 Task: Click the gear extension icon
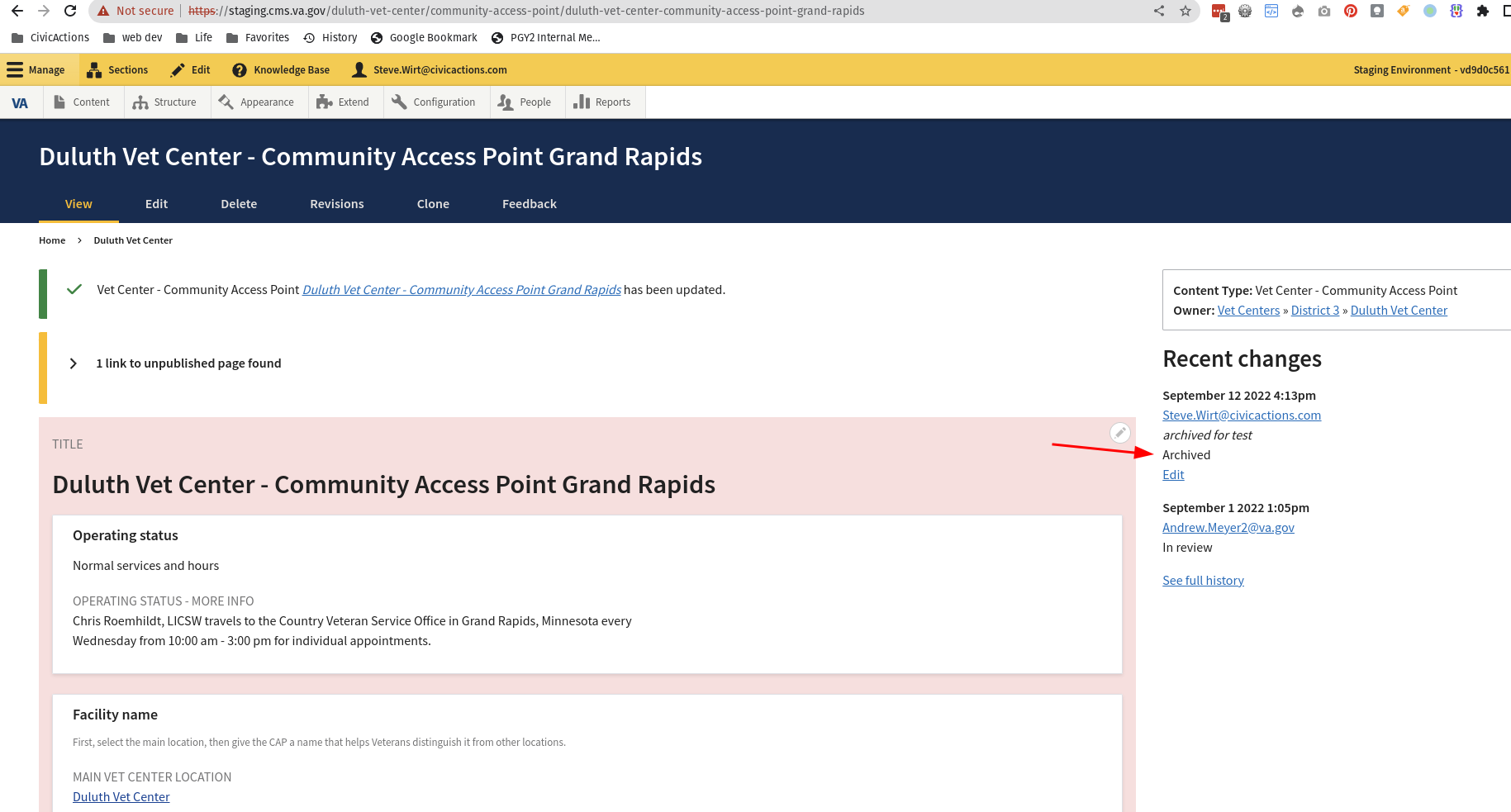pyautogui.click(x=1245, y=11)
